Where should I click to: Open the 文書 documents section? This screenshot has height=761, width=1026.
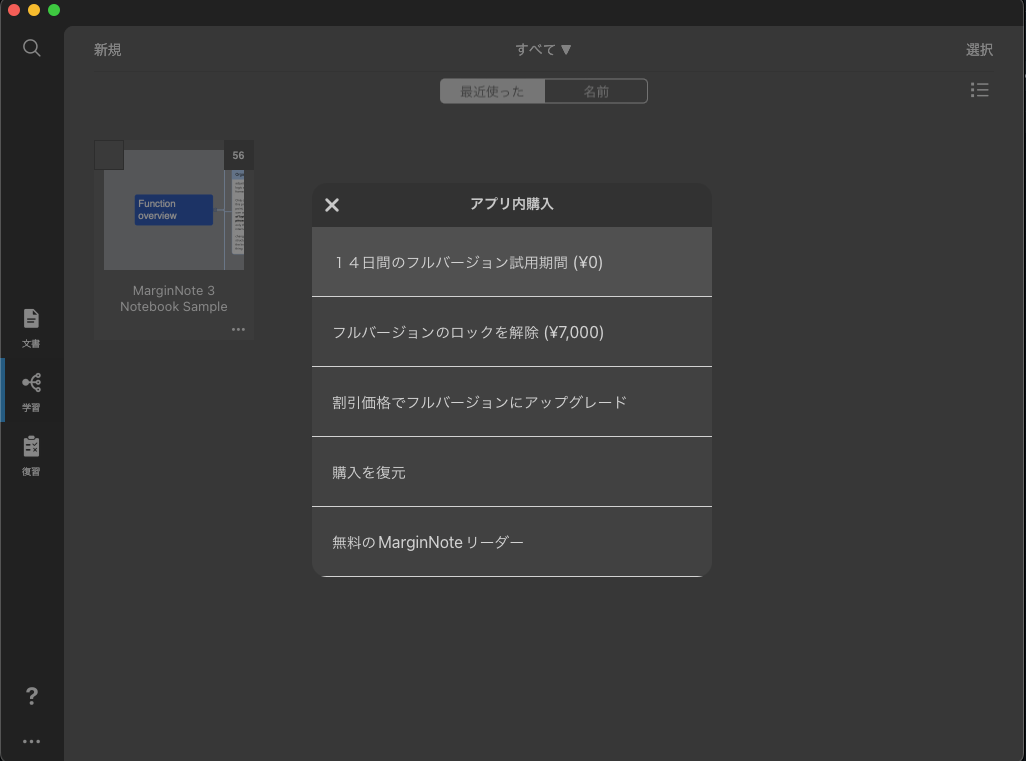(31, 328)
